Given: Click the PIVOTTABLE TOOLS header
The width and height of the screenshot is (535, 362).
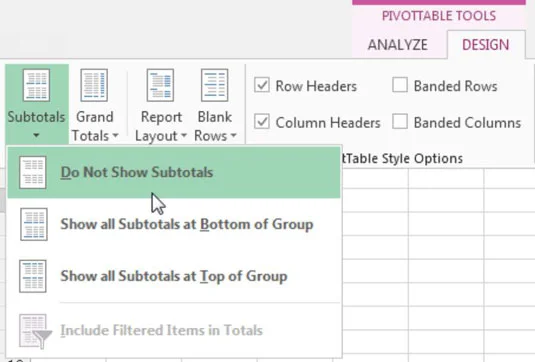Looking at the screenshot, I should click(x=439, y=16).
